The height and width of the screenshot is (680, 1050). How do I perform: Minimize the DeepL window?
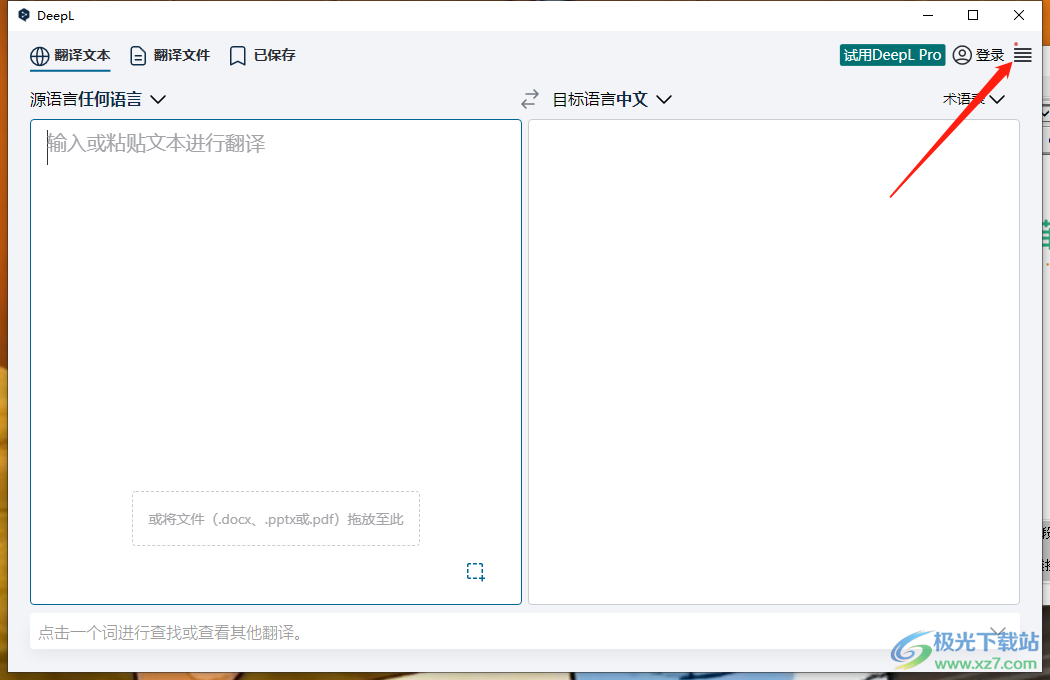(x=927, y=15)
